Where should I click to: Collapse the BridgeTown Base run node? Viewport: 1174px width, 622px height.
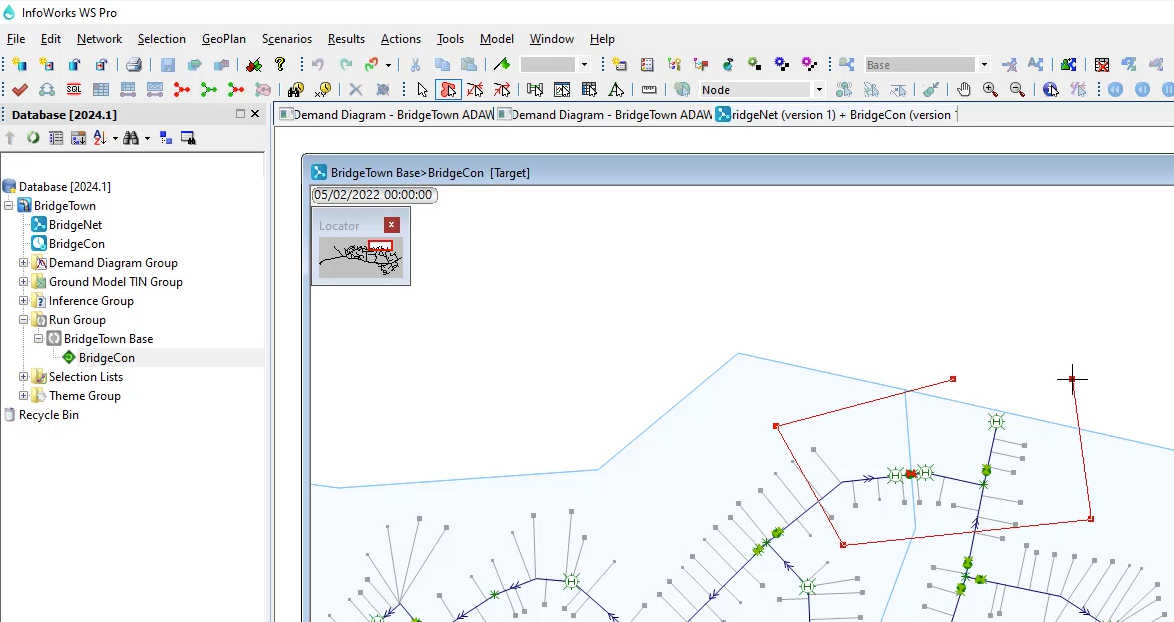tap(38, 338)
